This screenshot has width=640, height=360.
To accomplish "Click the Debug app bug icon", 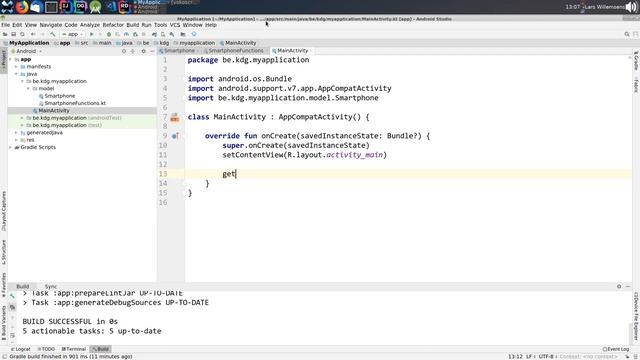I will click(x=109, y=34).
